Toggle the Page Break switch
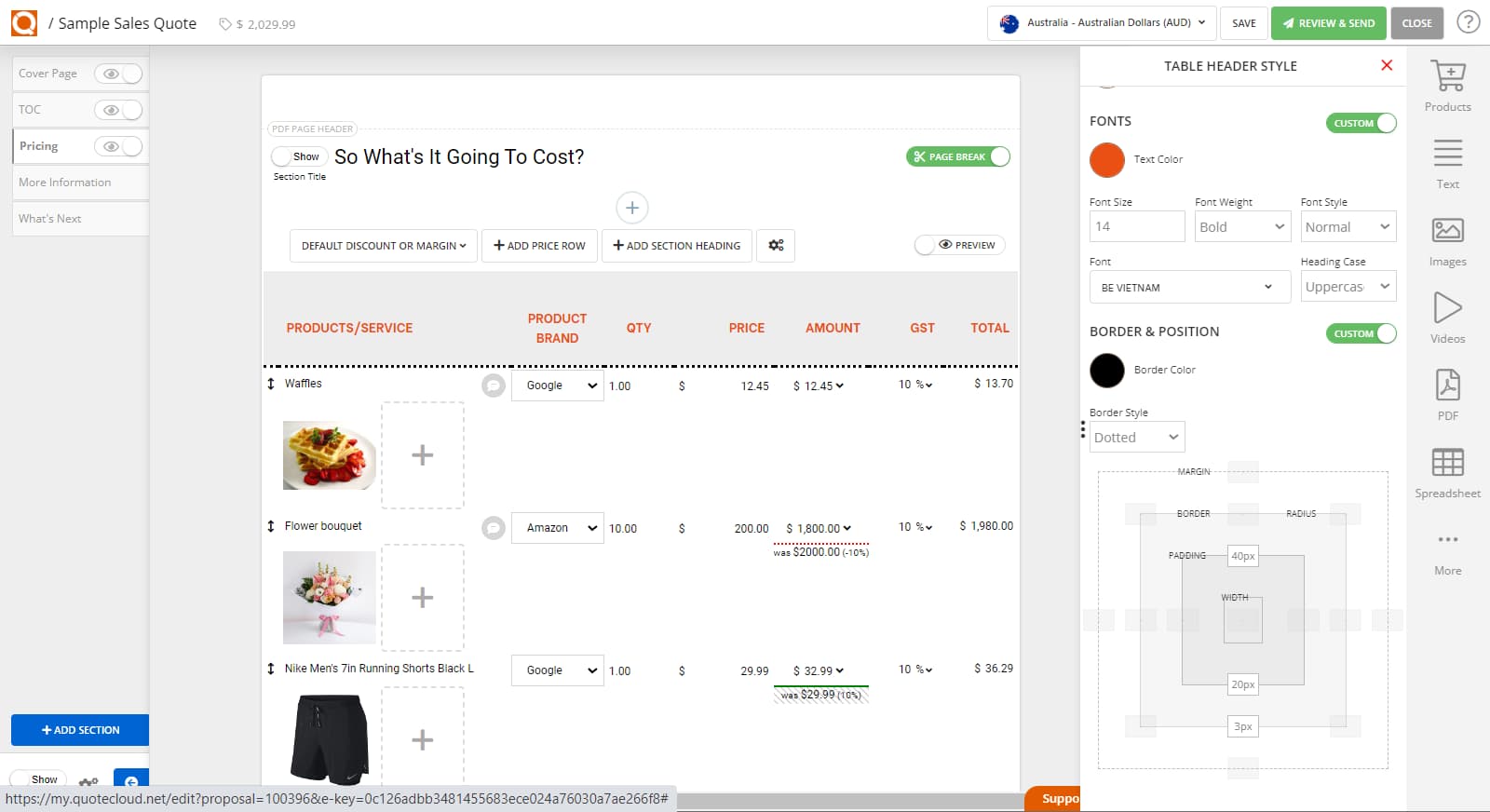Image resolution: width=1490 pixels, height=812 pixels. (x=958, y=156)
